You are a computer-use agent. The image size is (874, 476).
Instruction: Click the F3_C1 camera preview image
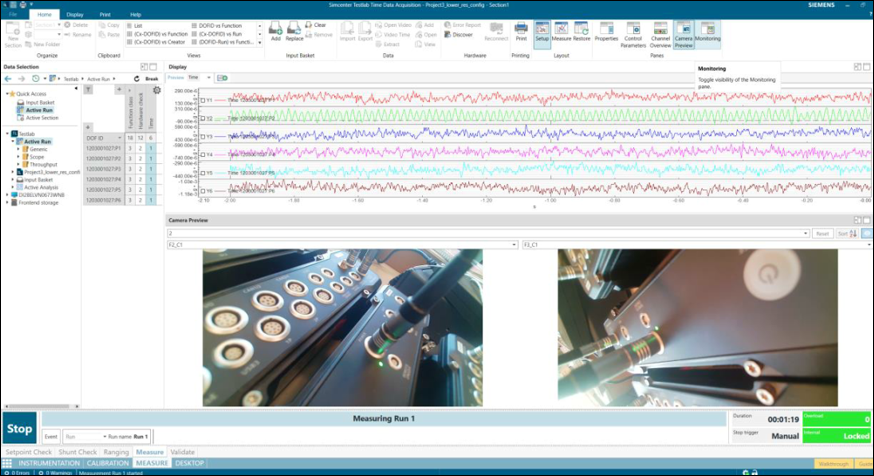[x=697, y=328]
